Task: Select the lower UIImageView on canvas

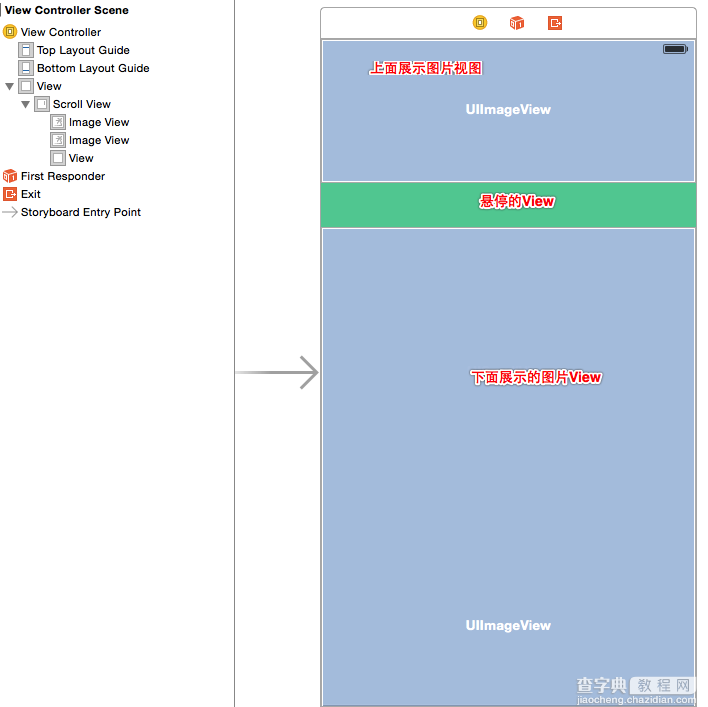Action: pyautogui.click(x=508, y=466)
